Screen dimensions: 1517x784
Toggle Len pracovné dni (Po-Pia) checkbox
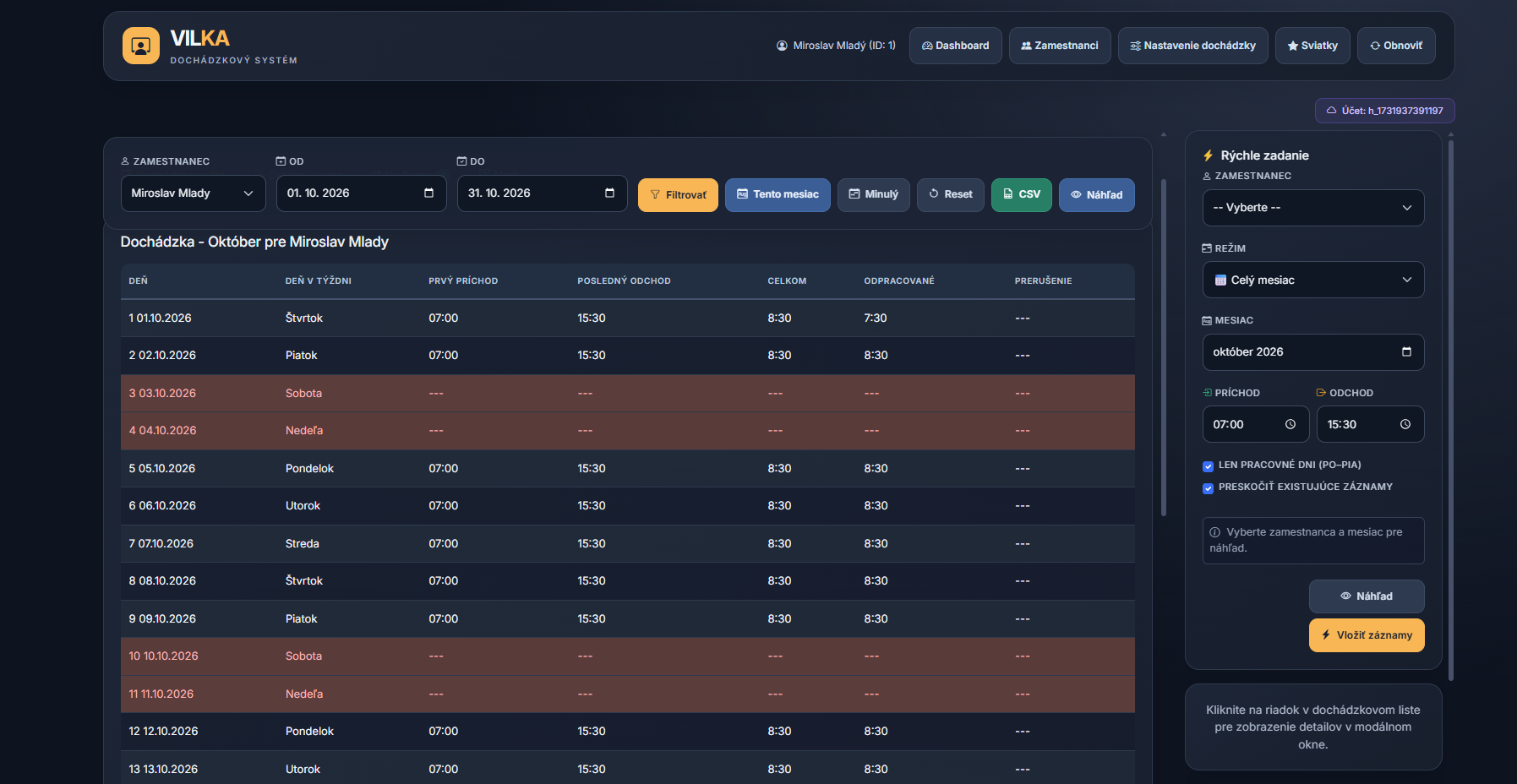[x=1209, y=465]
